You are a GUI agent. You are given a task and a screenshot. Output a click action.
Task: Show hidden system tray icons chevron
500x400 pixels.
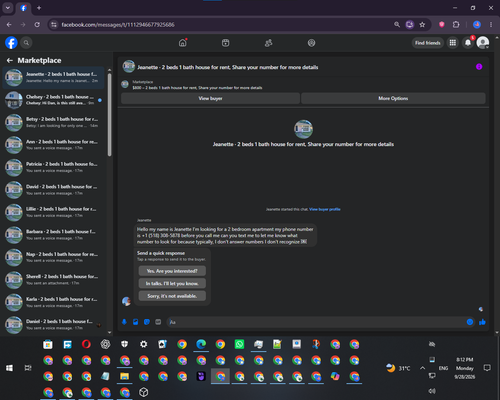[x=422, y=368]
